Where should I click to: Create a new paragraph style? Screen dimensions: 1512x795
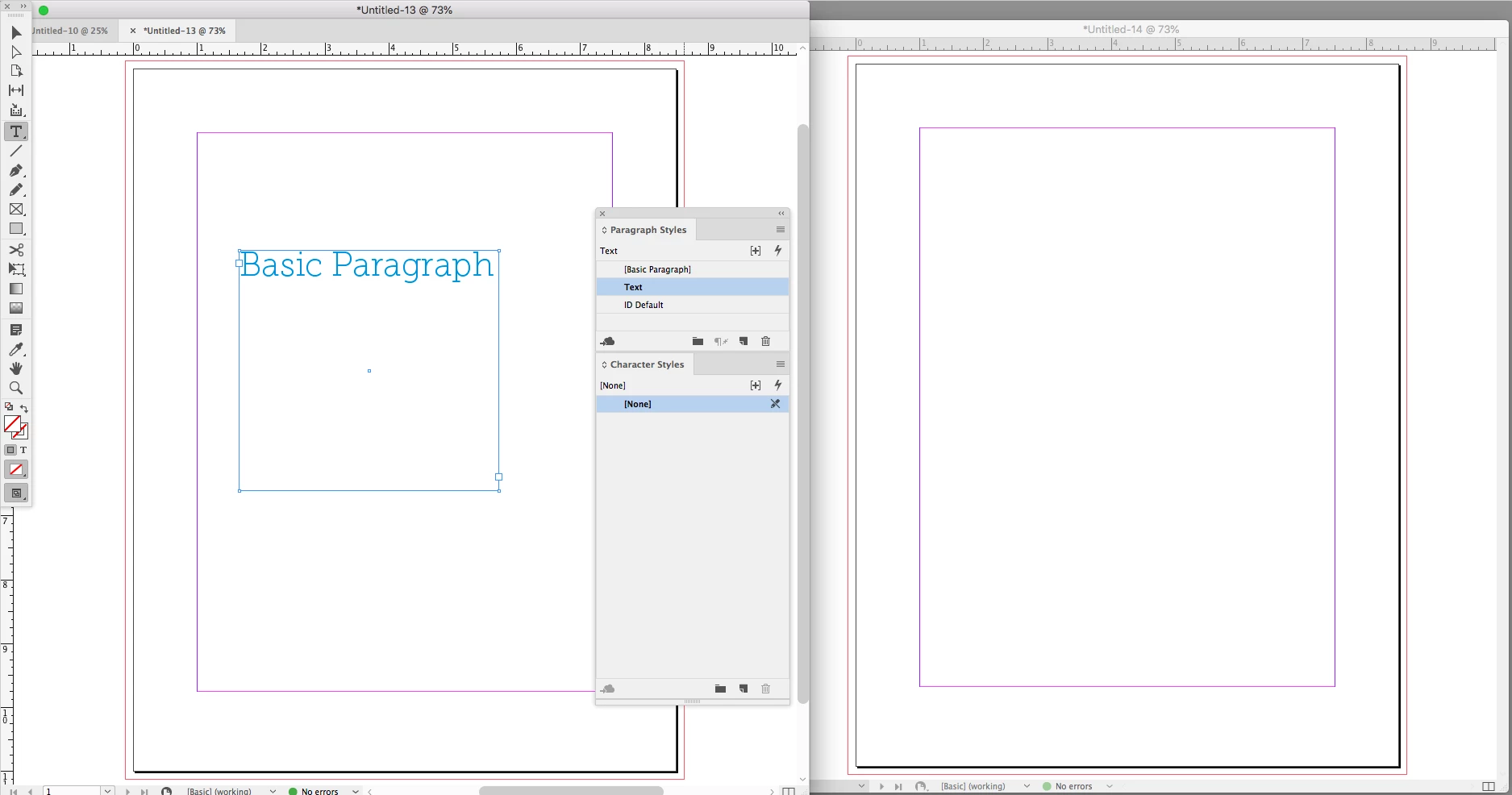click(x=744, y=341)
